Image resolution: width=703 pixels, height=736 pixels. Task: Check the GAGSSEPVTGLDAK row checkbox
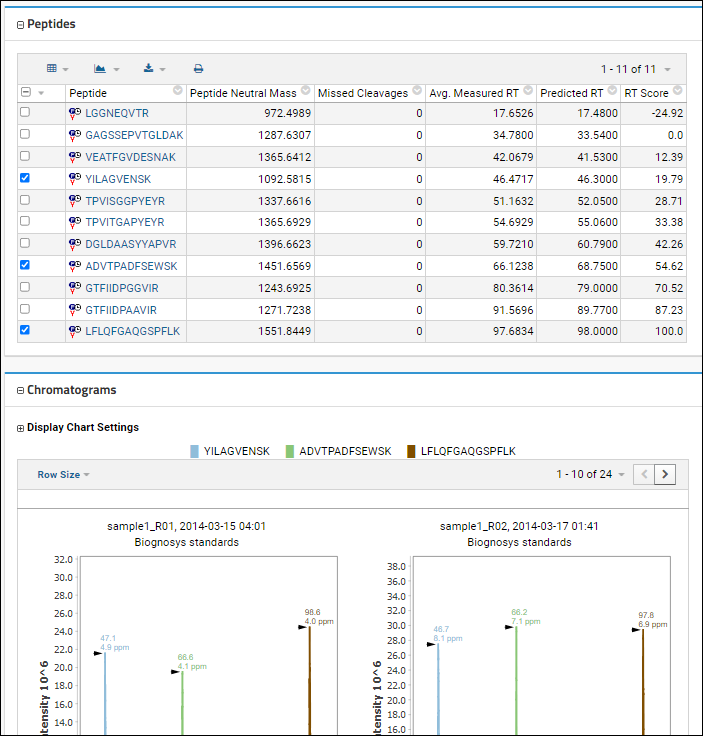pos(25,134)
